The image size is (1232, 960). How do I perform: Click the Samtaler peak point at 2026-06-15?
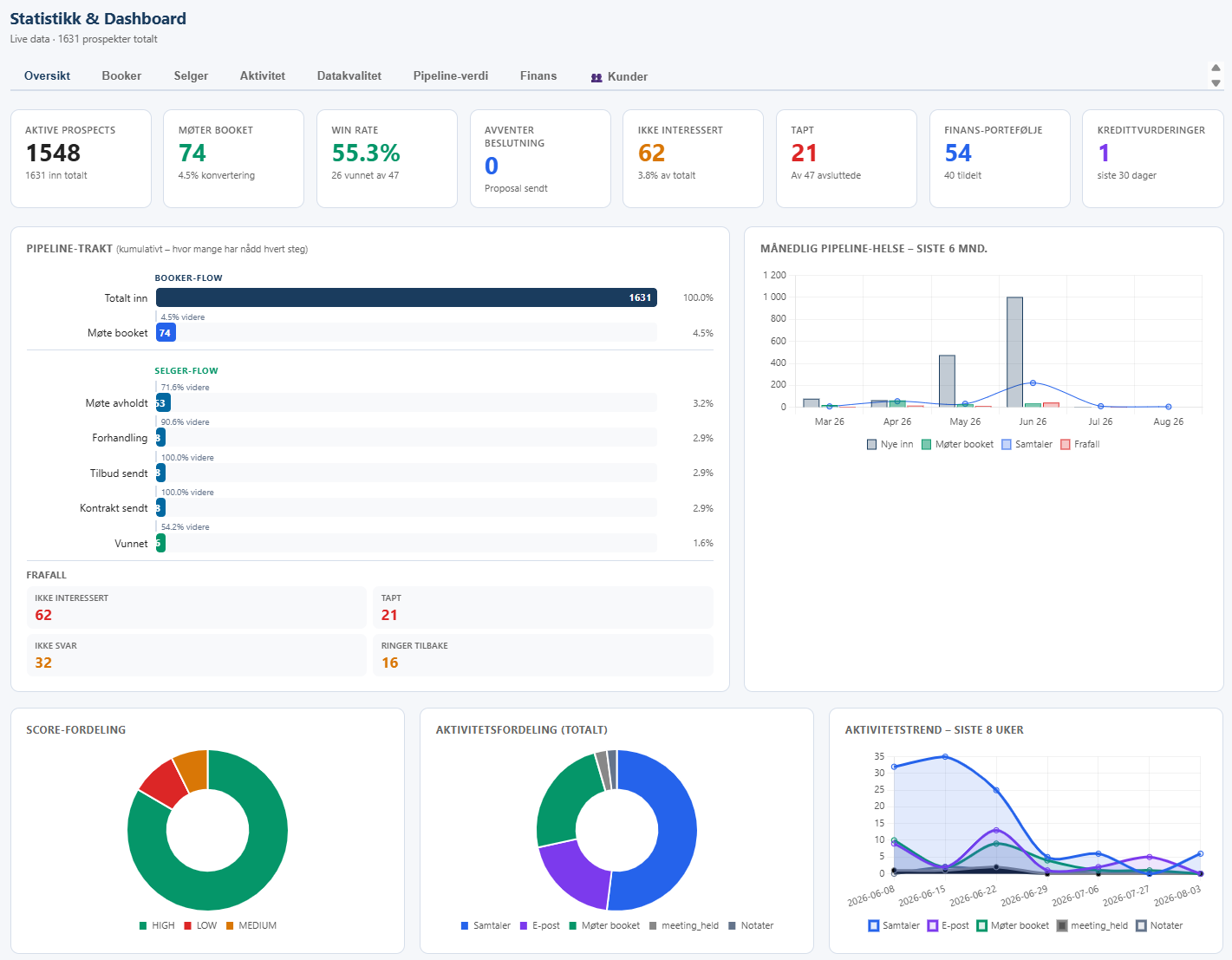[x=945, y=756]
